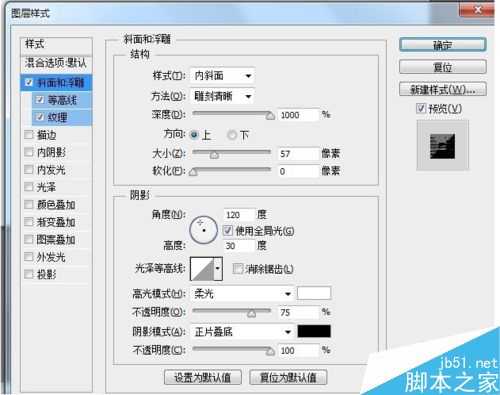Image resolution: width=500 pixels, height=395 pixels.
Task: Click the style preview thumbnail
Action: (x=442, y=146)
